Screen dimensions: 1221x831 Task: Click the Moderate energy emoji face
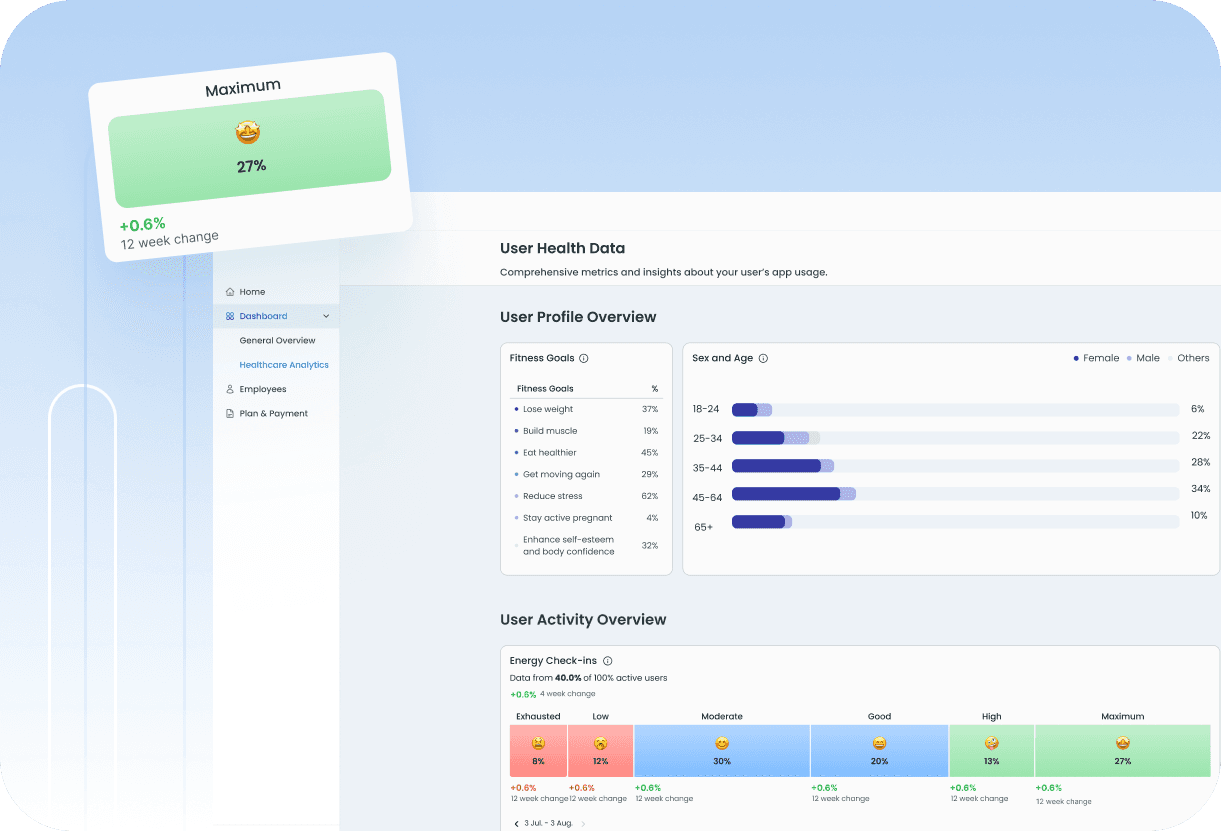click(x=722, y=744)
